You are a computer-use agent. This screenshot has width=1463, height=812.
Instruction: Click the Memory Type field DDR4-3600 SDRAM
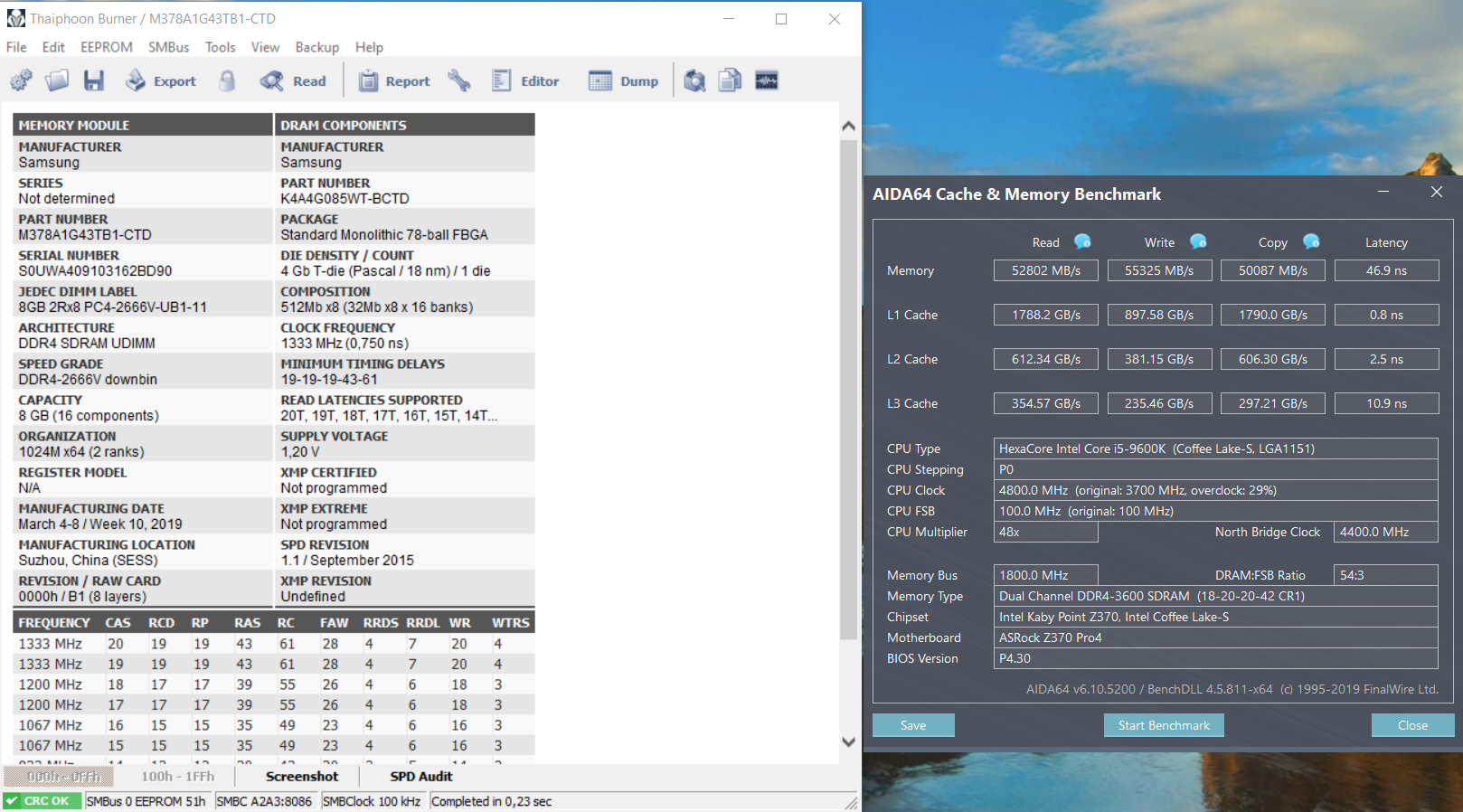(x=1216, y=596)
